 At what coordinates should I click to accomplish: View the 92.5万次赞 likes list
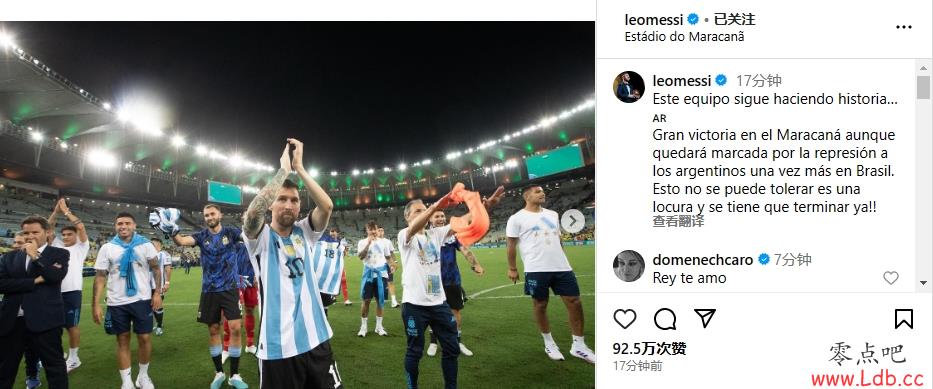[649, 349]
